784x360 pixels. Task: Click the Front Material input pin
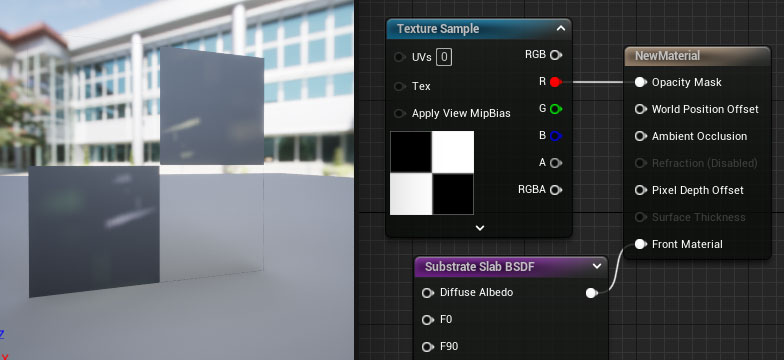[640, 244]
